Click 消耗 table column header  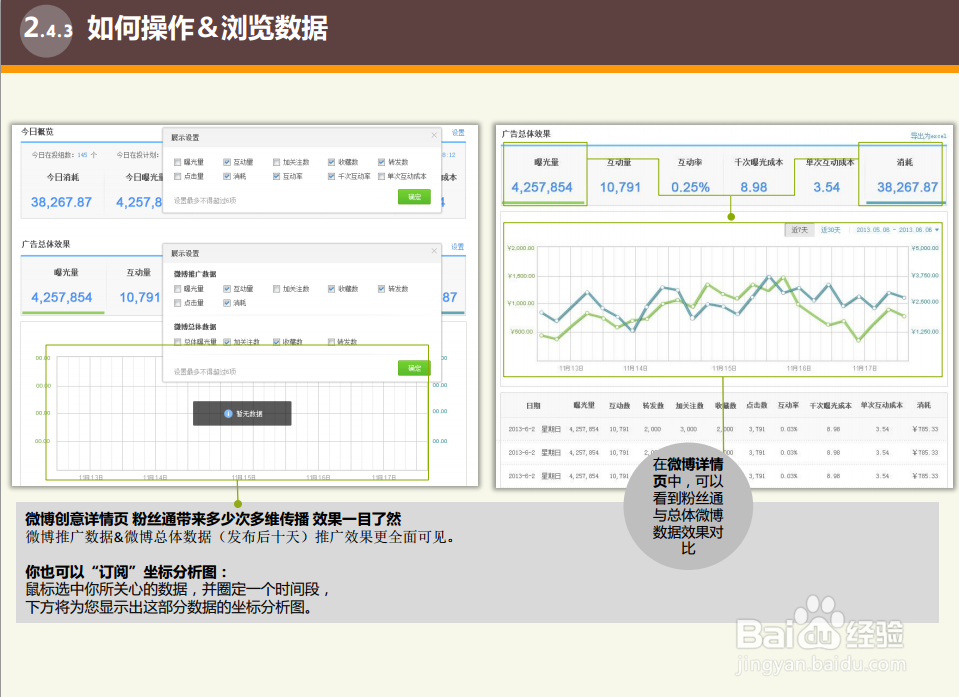tap(924, 405)
